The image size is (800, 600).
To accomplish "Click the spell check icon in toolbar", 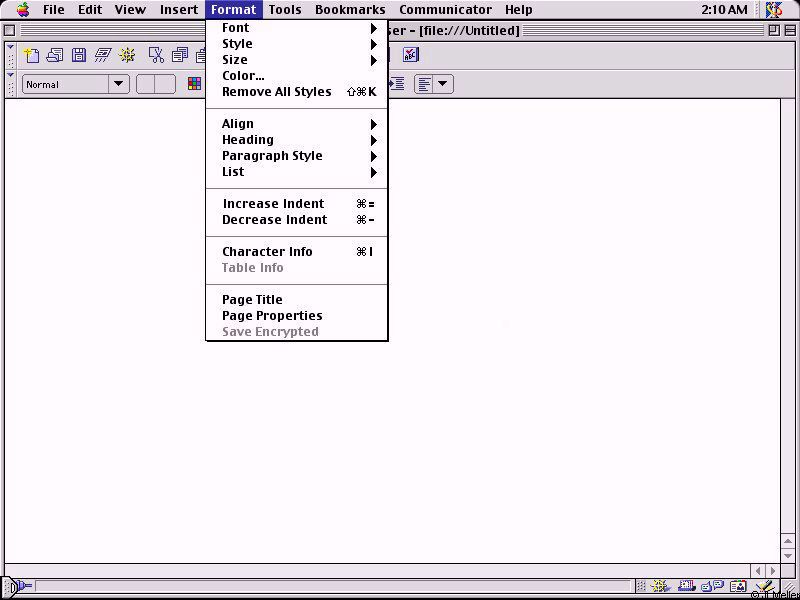I will tap(411, 55).
